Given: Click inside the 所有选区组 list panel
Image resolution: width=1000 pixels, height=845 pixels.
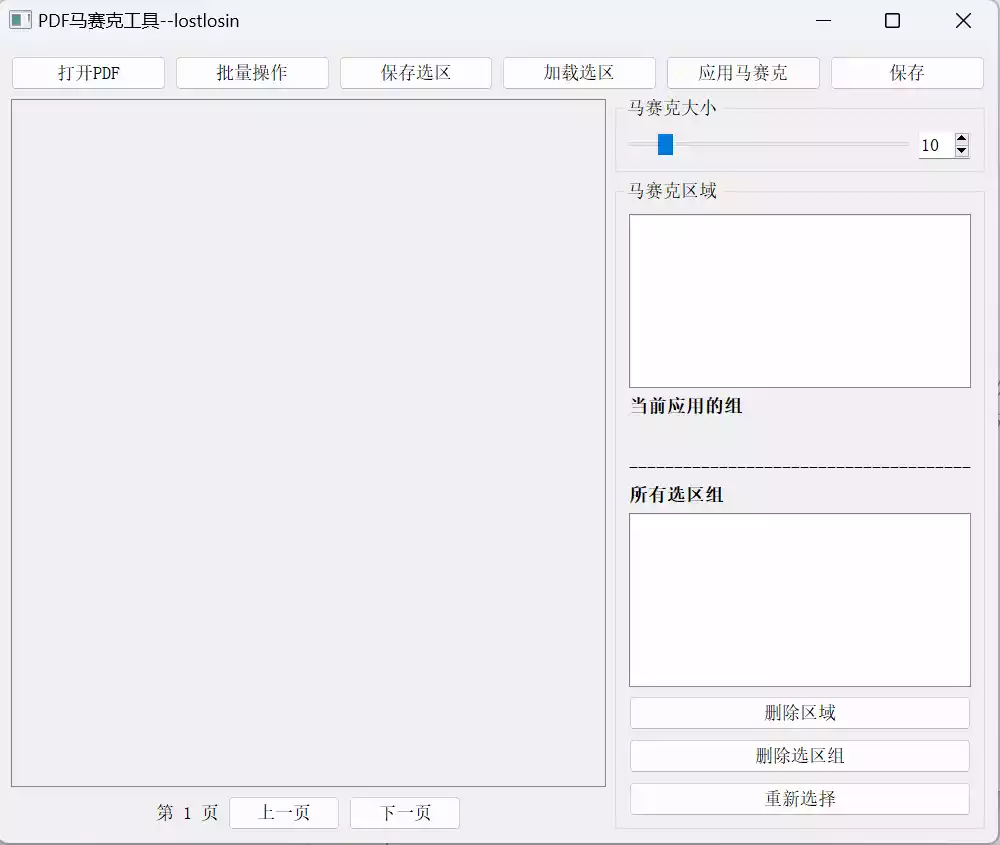Looking at the screenshot, I should point(799,600).
